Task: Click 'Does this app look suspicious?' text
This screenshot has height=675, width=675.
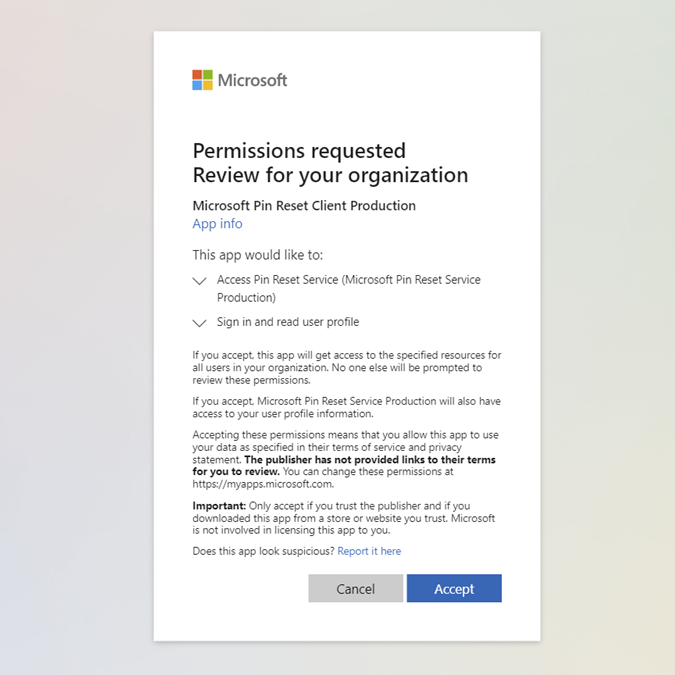Action: click(263, 551)
